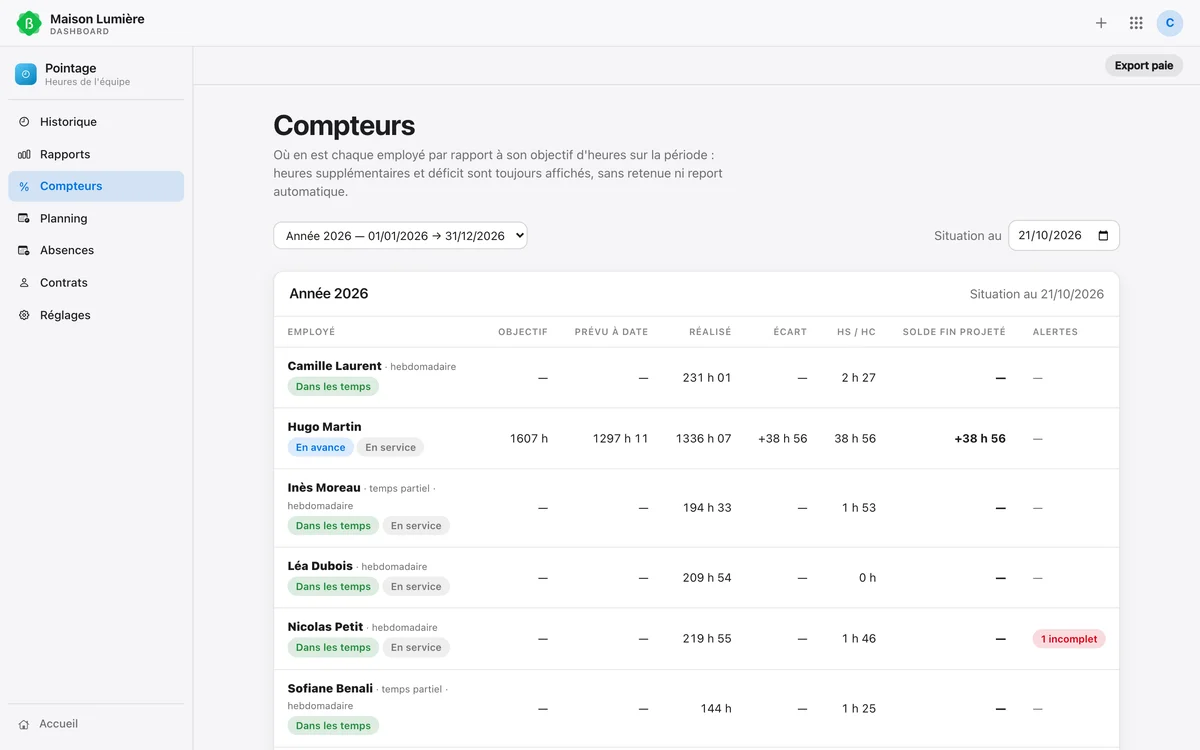Open the date picker calendar icon
The image size is (1200, 750).
point(1103,236)
